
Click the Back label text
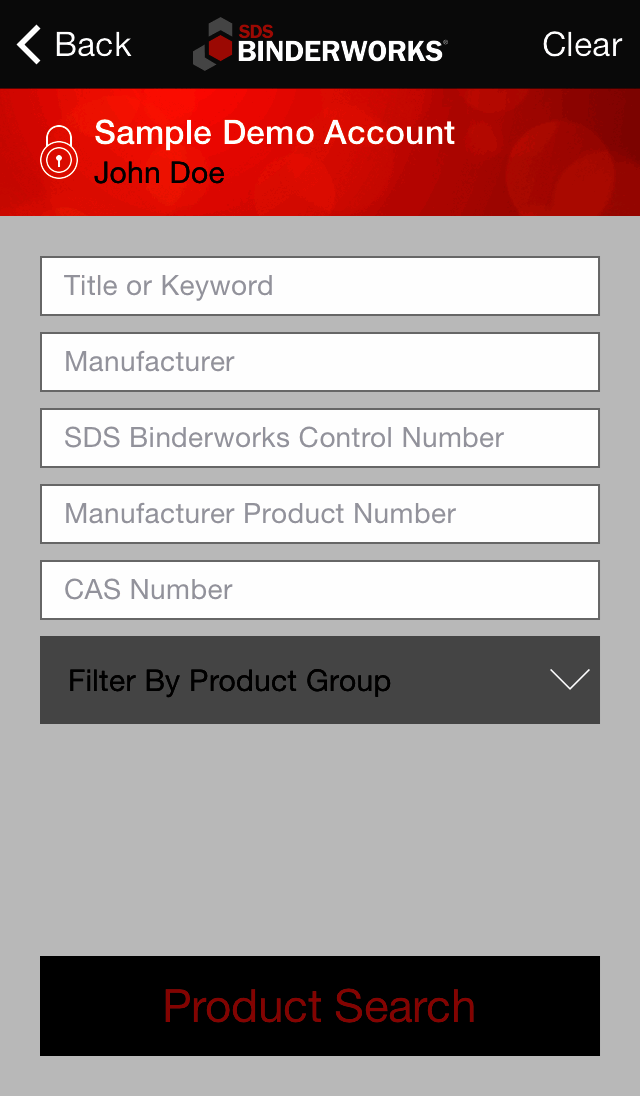tap(93, 45)
